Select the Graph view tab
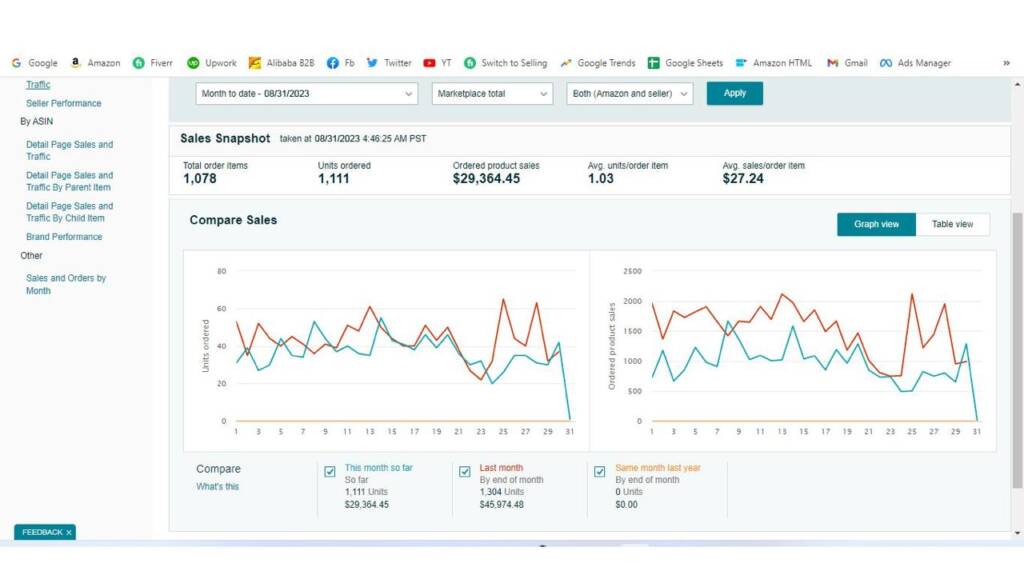1024x575 pixels. click(x=876, y=224)
